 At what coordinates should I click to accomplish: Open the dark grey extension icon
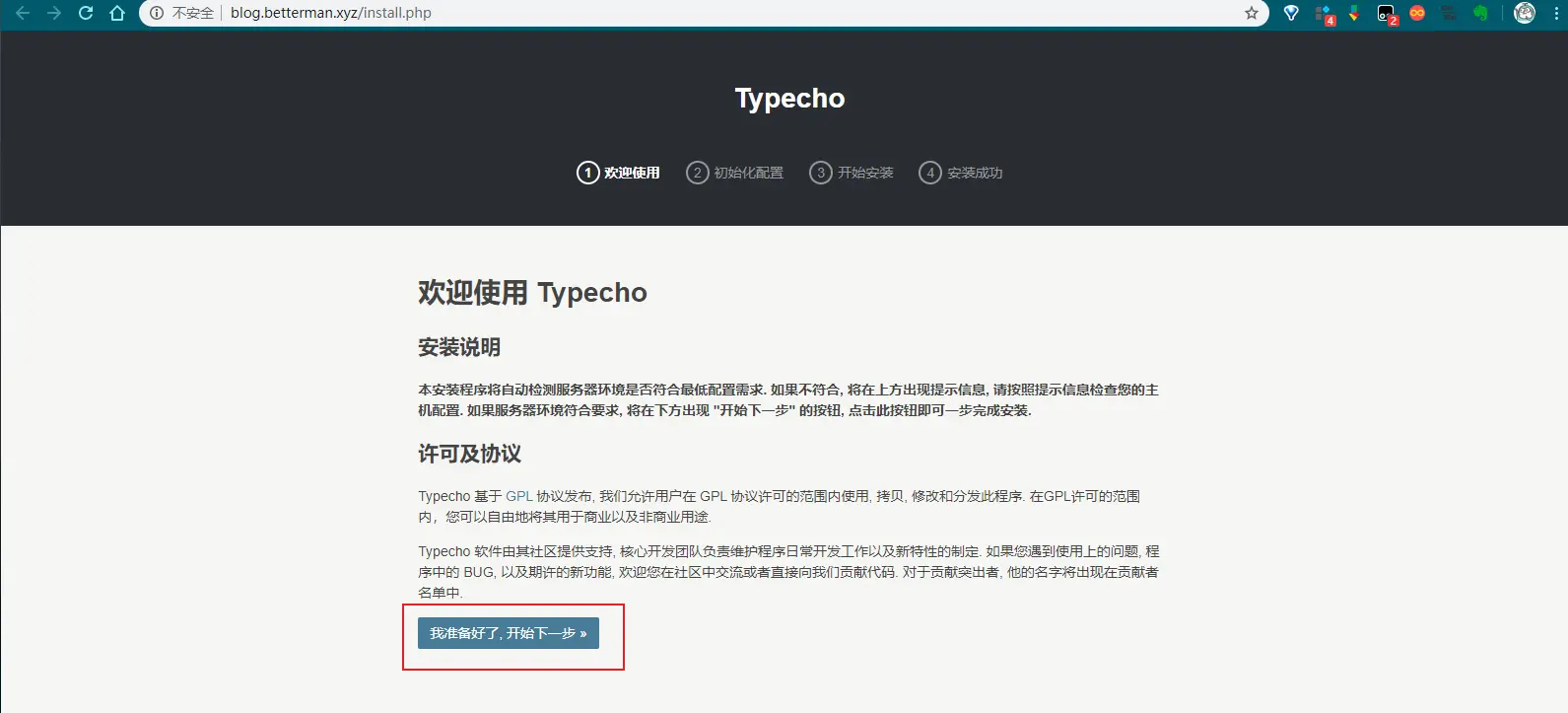click(x=1449, y=13)
